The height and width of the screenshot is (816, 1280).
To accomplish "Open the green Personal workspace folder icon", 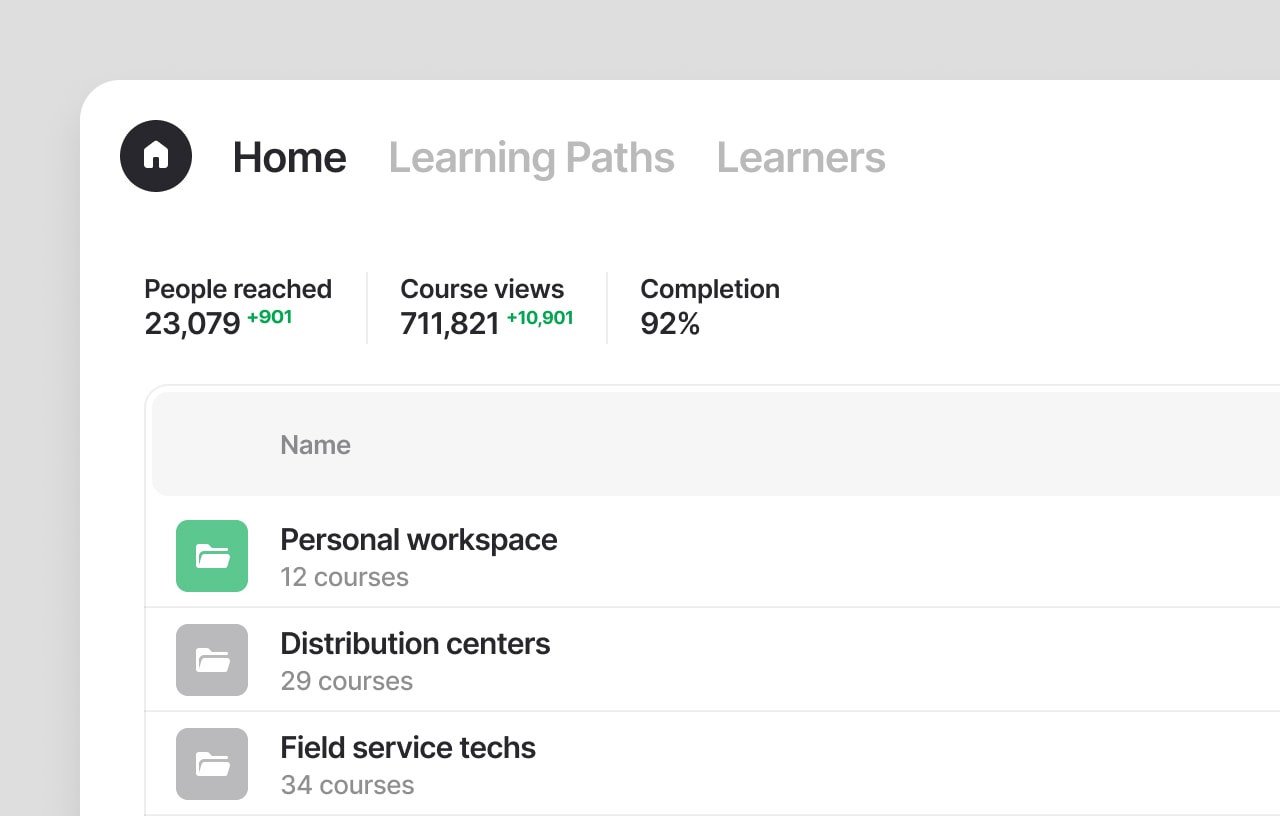I will tap(212, 556).
